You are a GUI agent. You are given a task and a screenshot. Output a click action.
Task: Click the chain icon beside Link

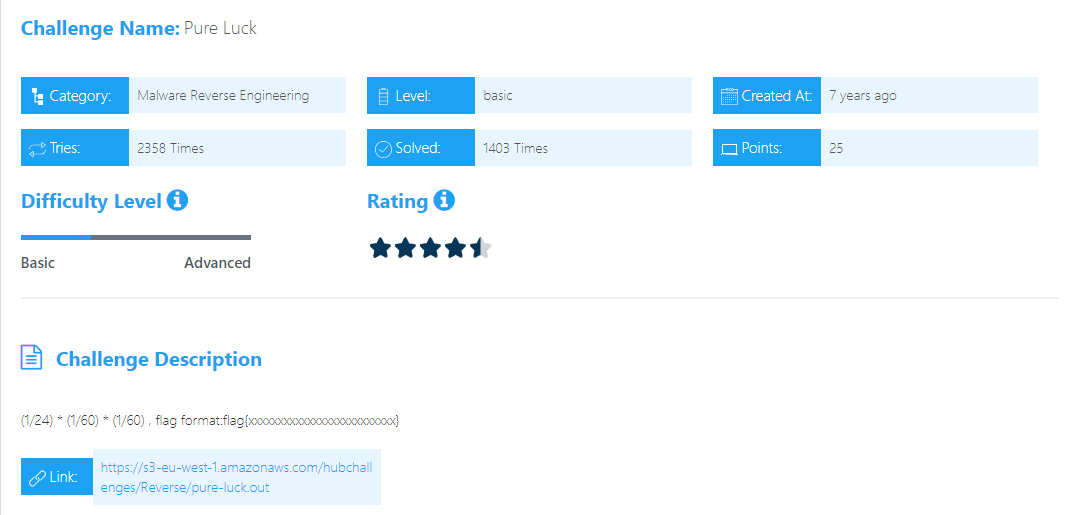pyautogui.click(x=38, y=477)
